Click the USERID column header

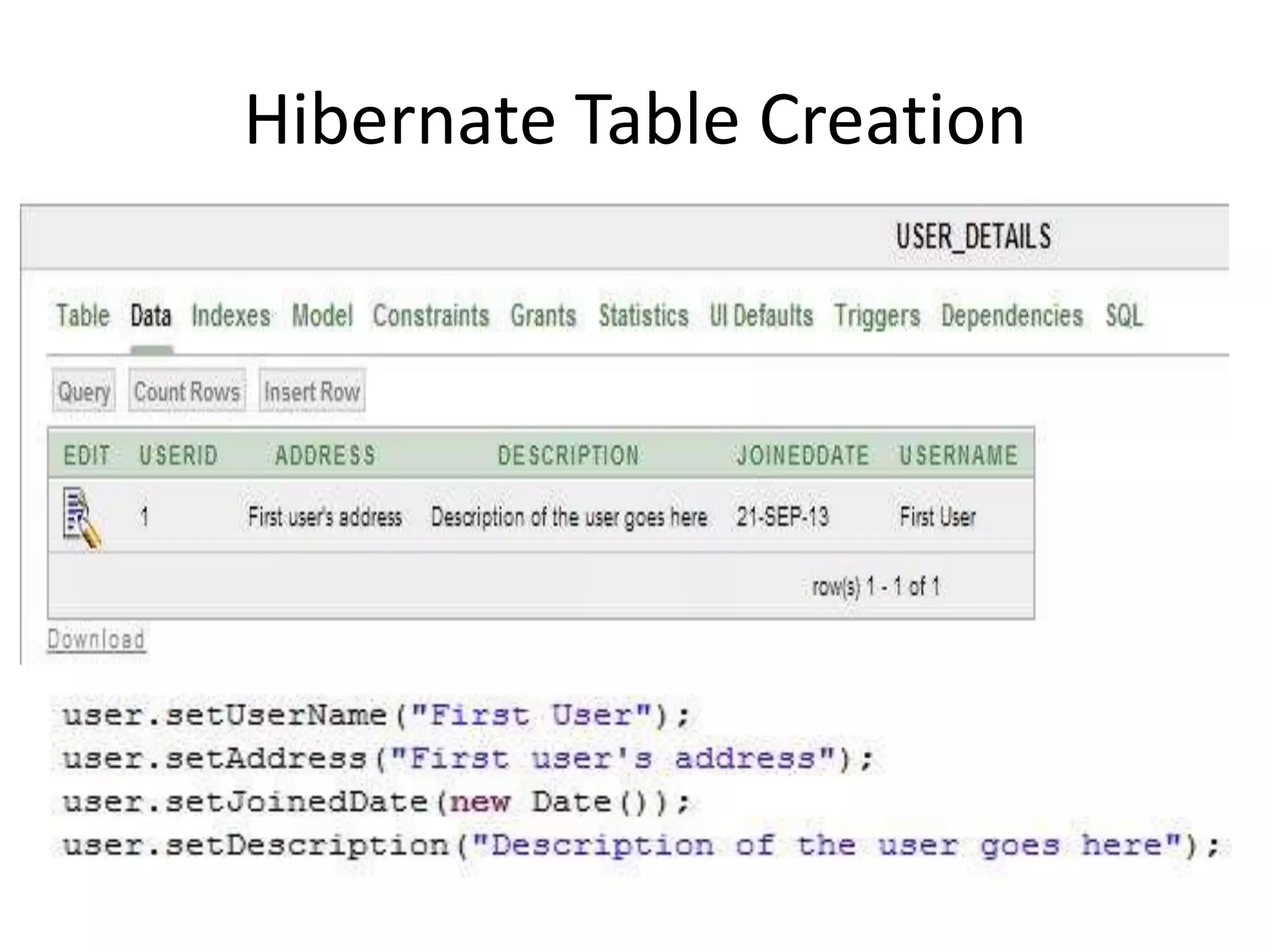(179, 456)
